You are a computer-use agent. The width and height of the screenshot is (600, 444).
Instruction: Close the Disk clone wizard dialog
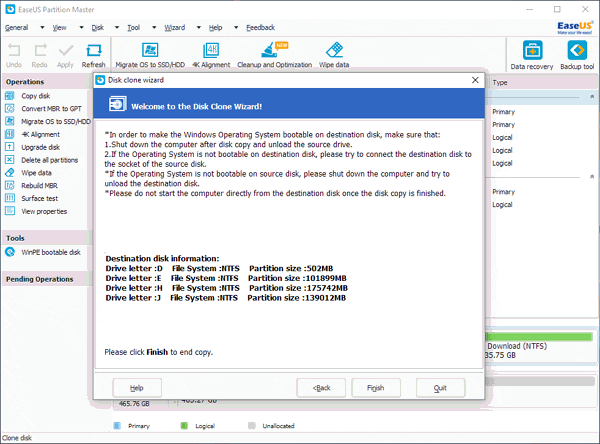coord(475,80)
